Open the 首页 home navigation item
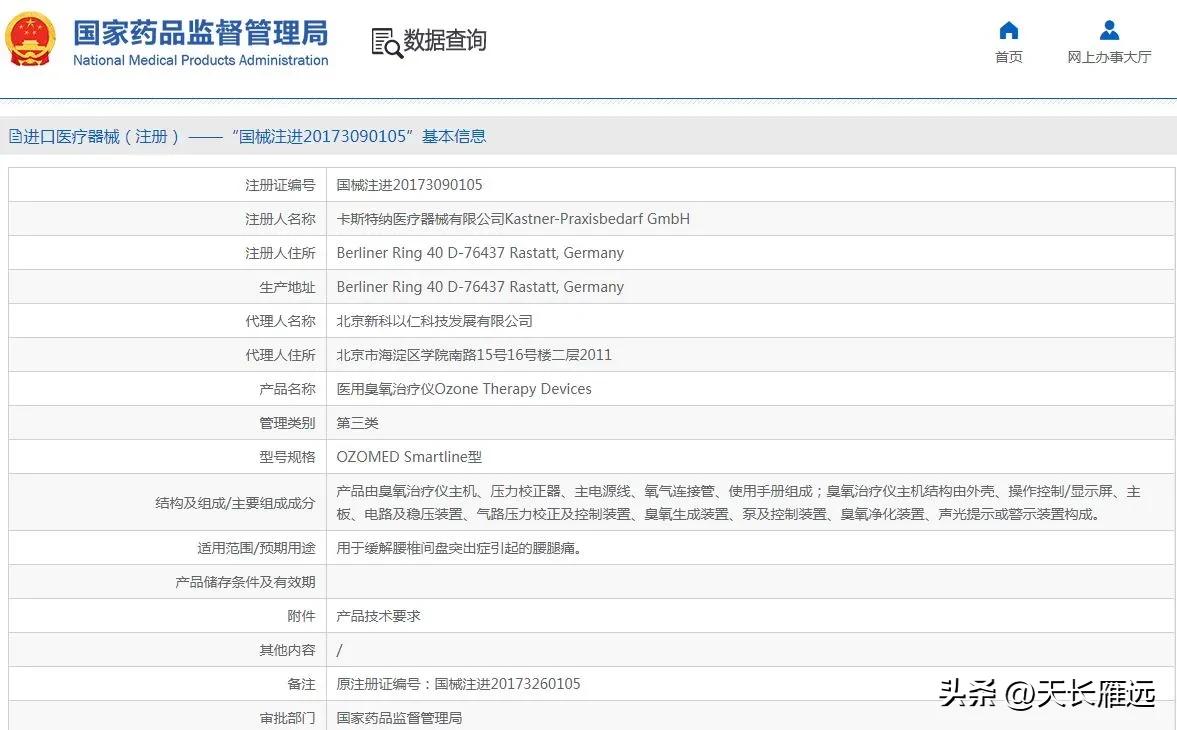1177x730 pixels. click(1008, 57)
